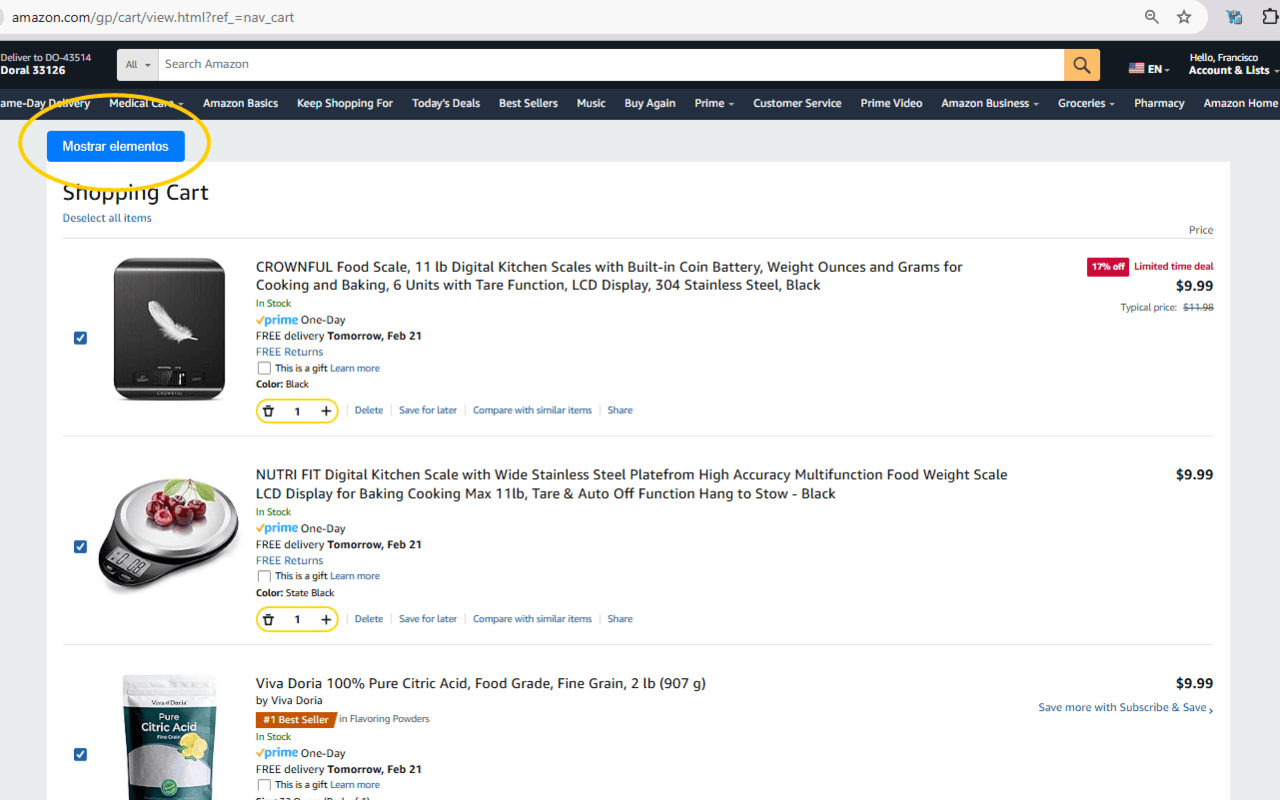Open the All search category dropdown
1280x800 pixels.
click(138, 65)
